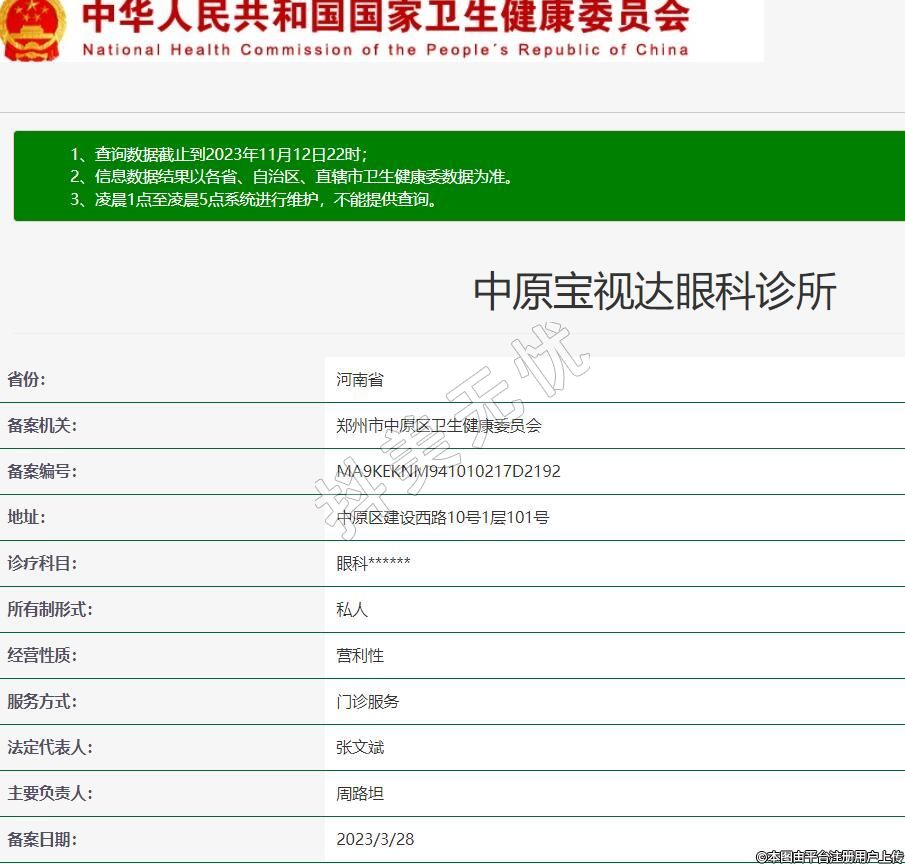The width and height of the screenshot is (905, 864).
Task: Click the national emblem logo
Action: click(x=30, y=28)
